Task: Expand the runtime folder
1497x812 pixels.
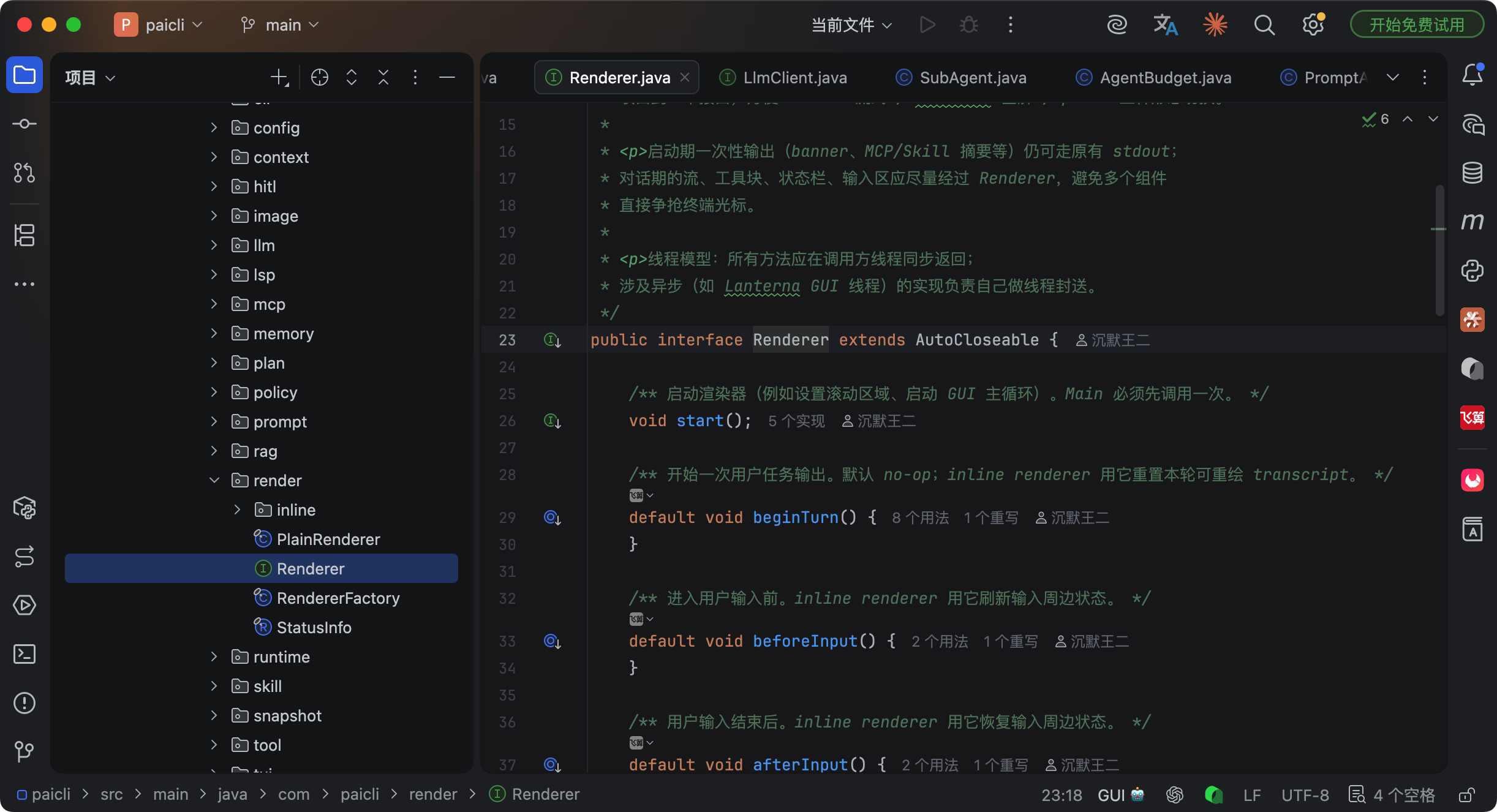Action: tap(214, 656)
